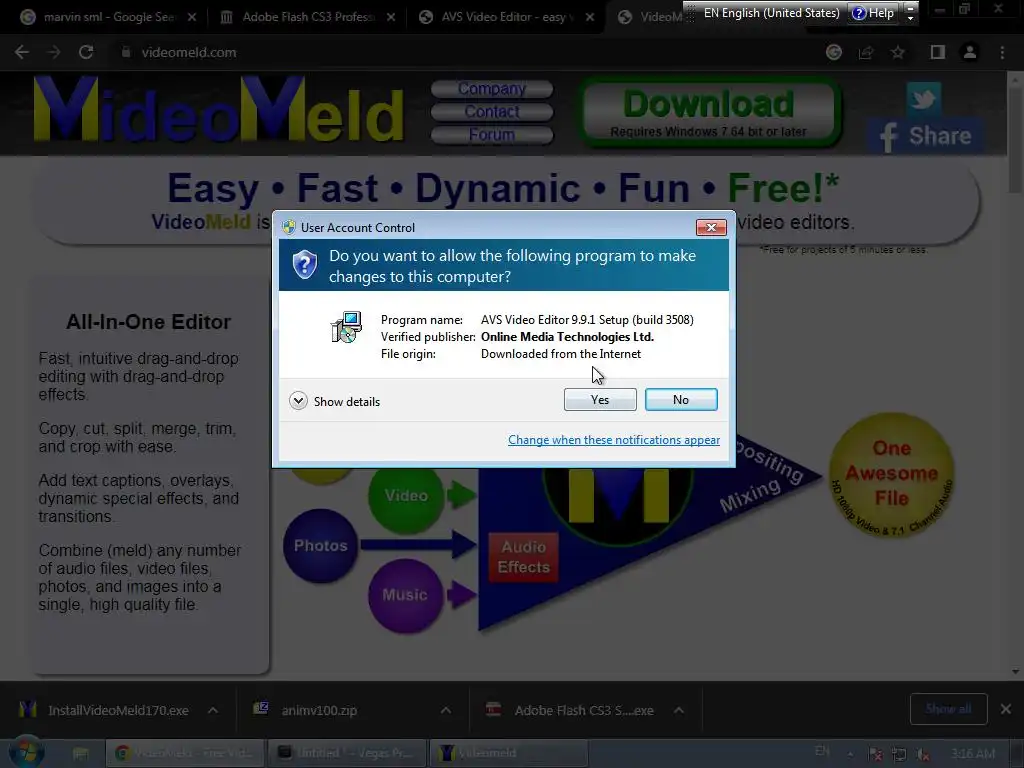This screenshot has height=768, width=1024.
Task: Open the EN English (United States) language bar
Action: [x=771, y=12]
